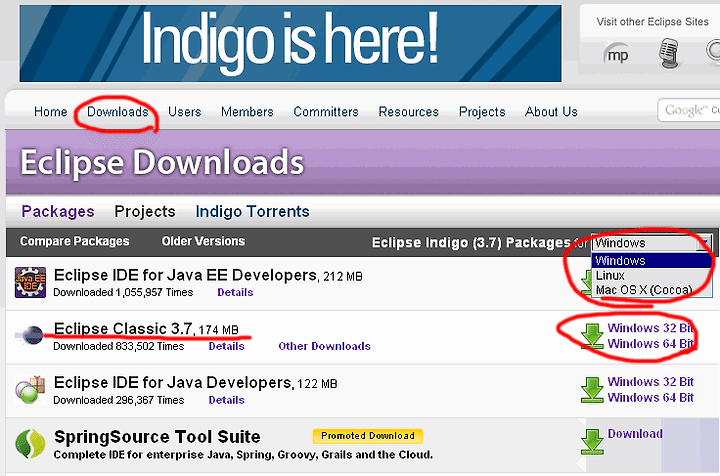Image resolution: width=720 pixels, height=476 pixels.
Task: Open the Users menu item
Action: (185, 112)
